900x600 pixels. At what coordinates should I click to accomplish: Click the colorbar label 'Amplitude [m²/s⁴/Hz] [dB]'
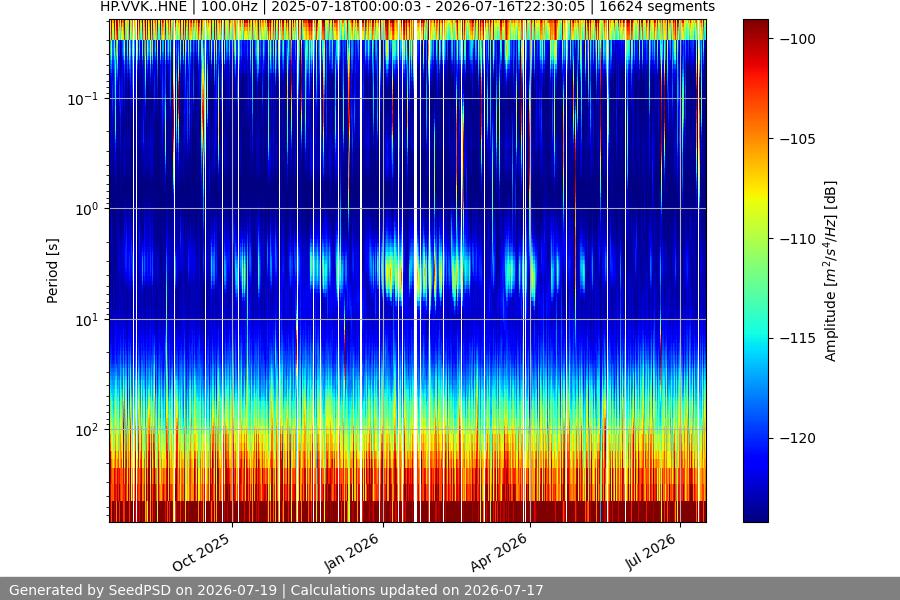tap(830, 271)
